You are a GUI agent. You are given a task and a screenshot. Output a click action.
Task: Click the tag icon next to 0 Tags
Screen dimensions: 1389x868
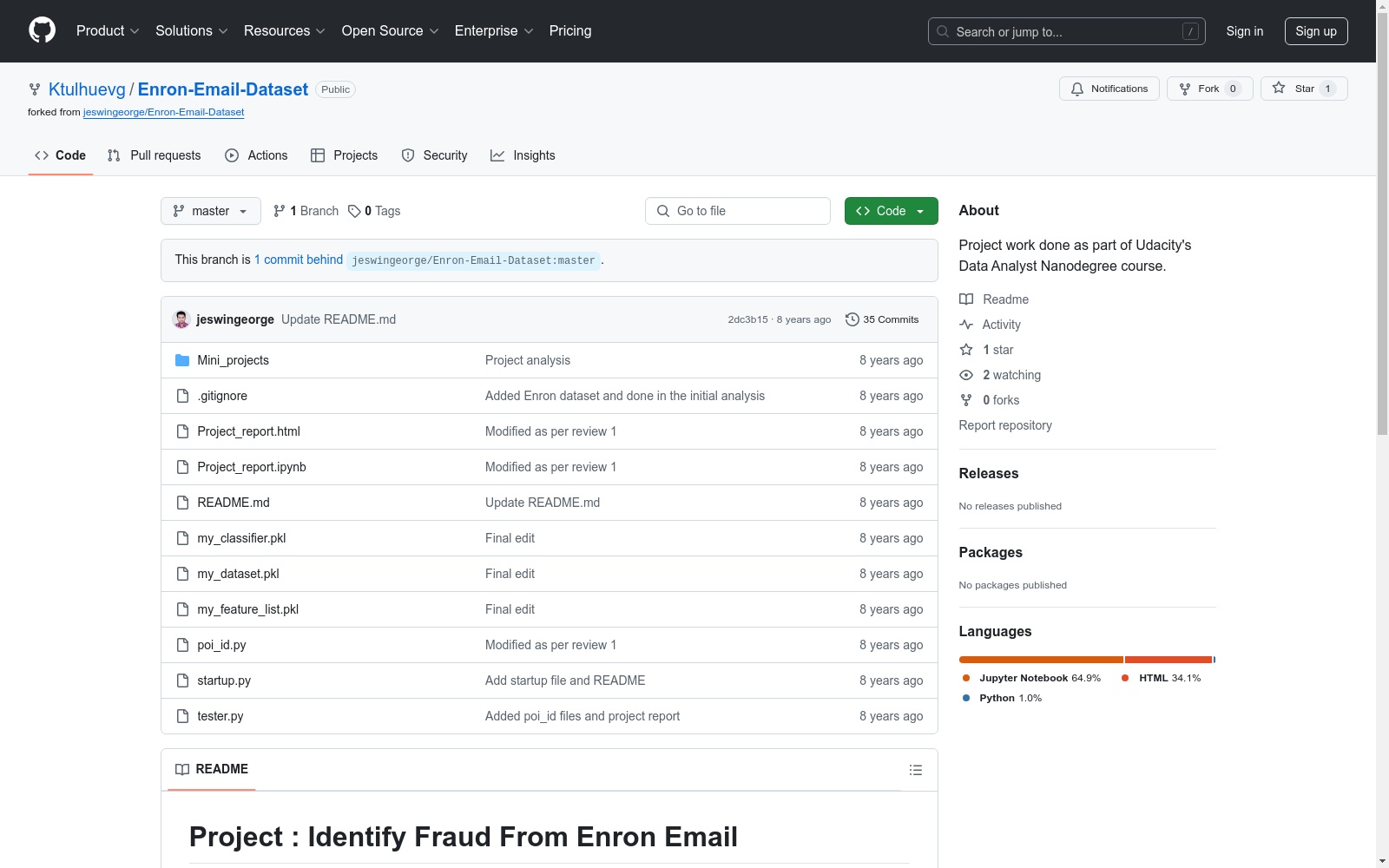[354, 211]
